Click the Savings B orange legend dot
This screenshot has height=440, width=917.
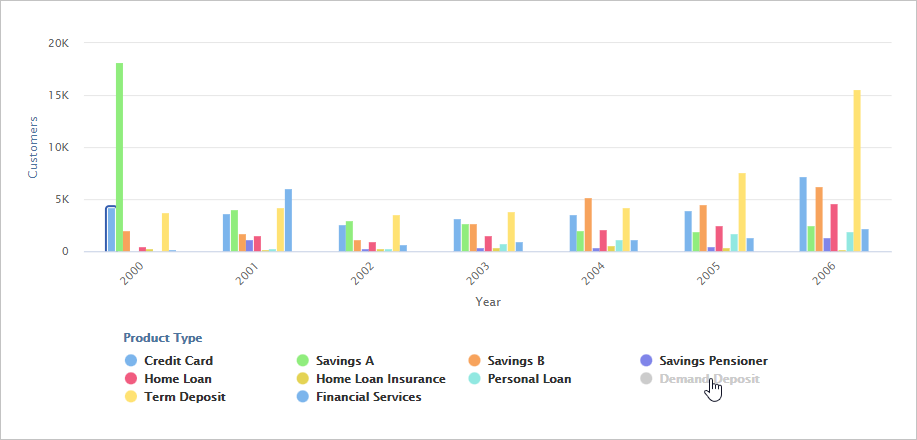[475, 361]
